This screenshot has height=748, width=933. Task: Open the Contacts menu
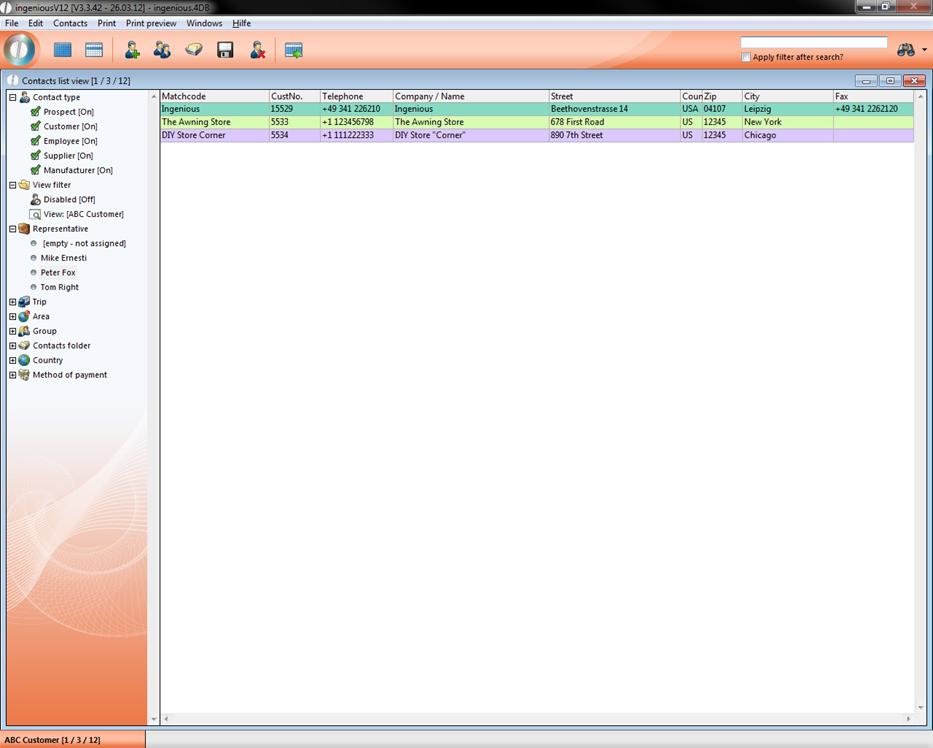[x=70, y=23]
